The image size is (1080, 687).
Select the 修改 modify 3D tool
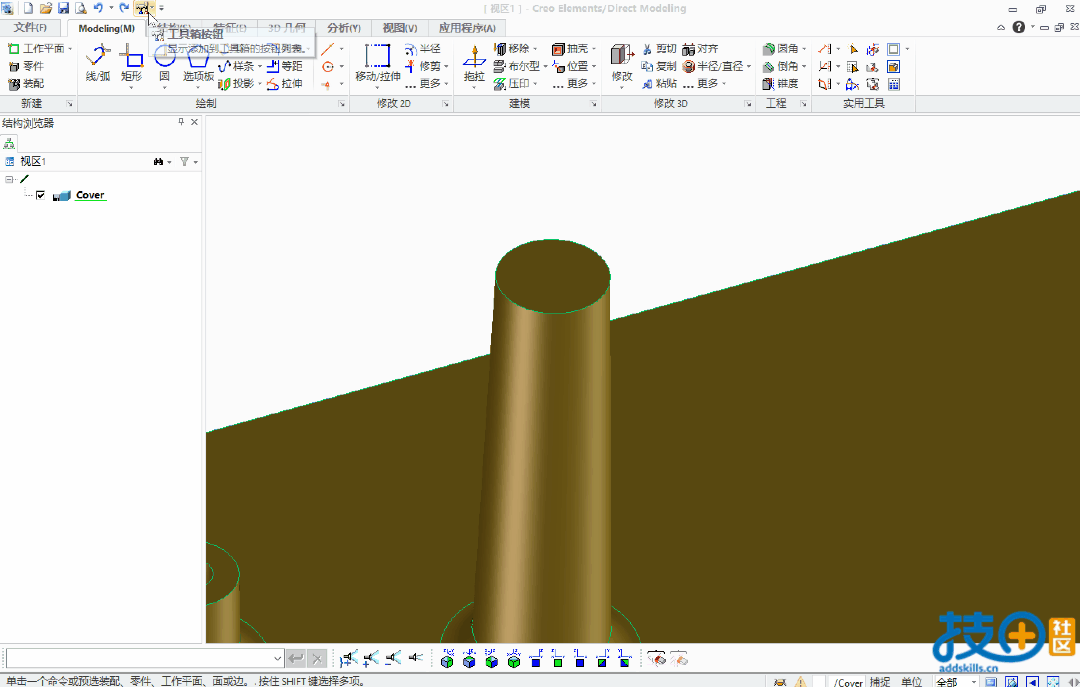(622, 63)
